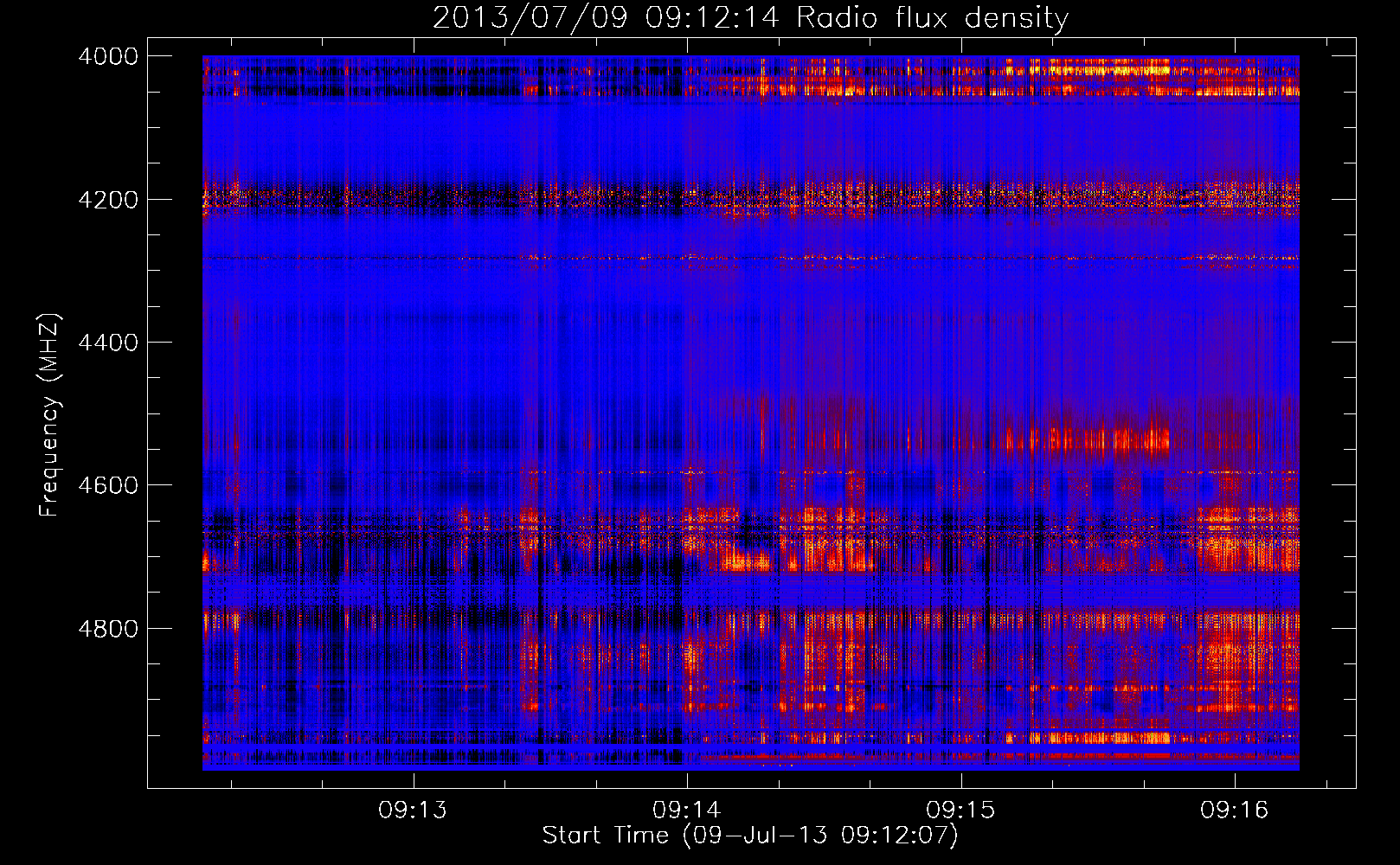Click the 4800 frequency tick label
This screenshot has width=1400, height=865.
point(108,629)
